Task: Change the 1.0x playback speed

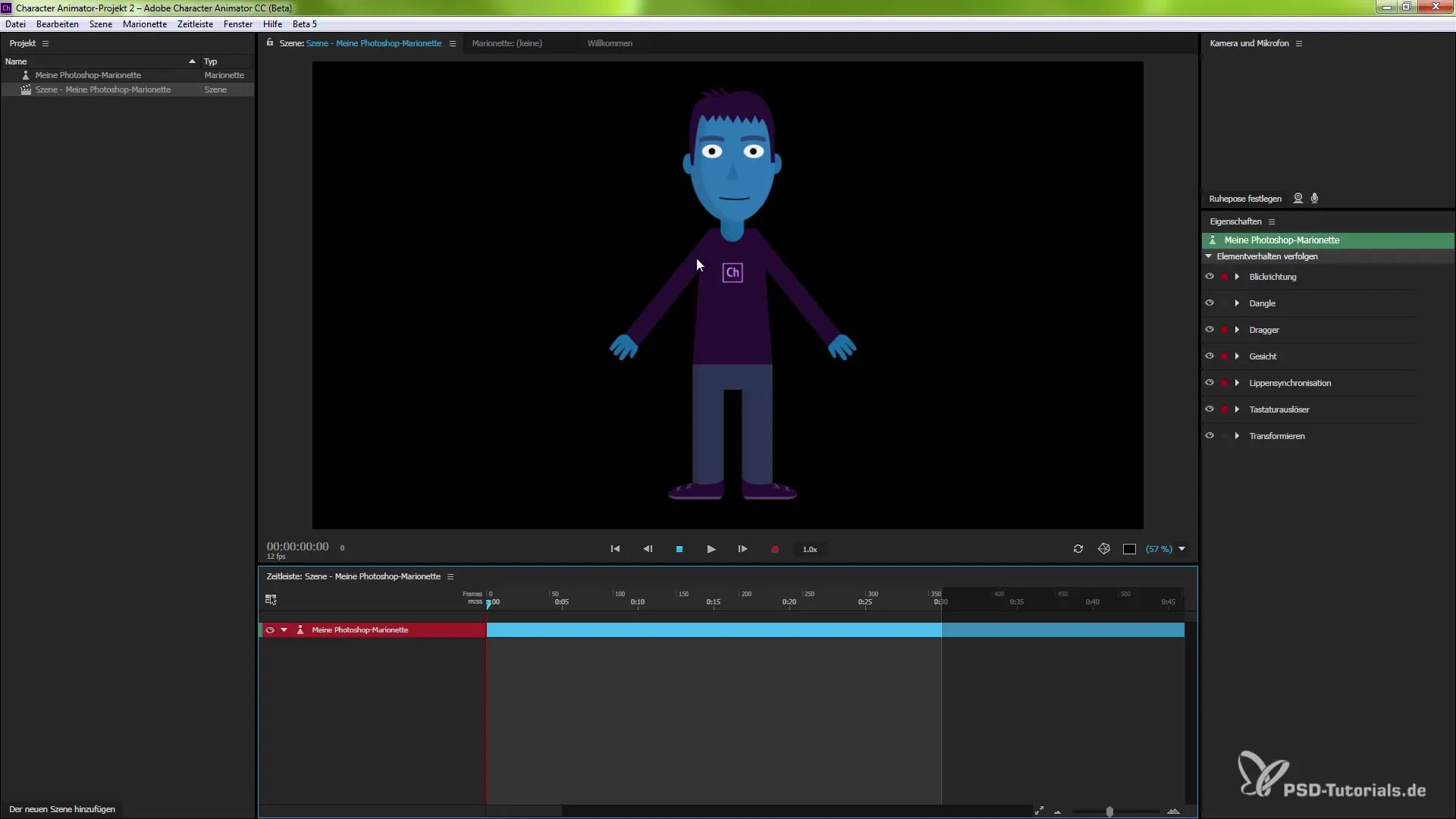Action: [810, 549]
